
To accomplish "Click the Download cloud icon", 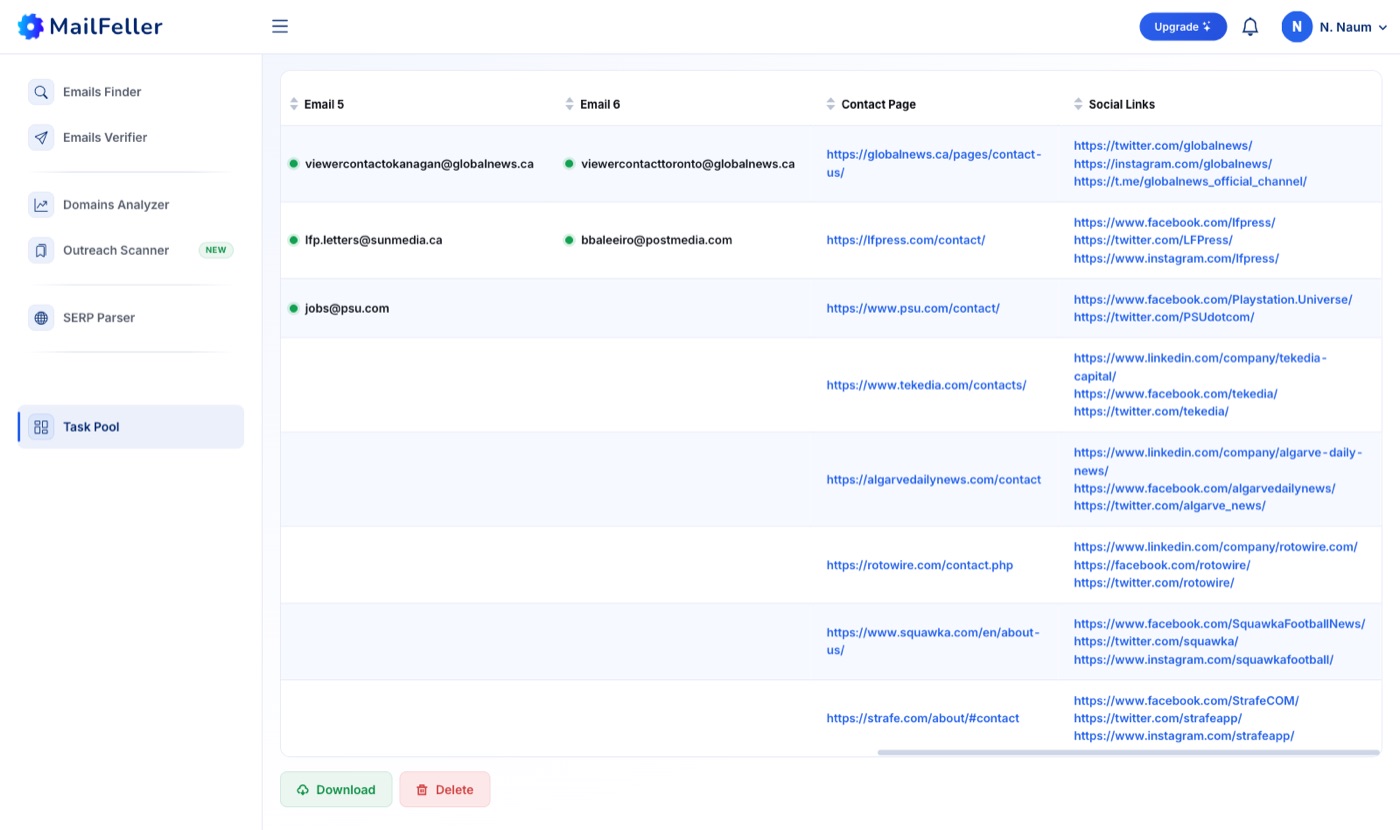I will (303, 790).
